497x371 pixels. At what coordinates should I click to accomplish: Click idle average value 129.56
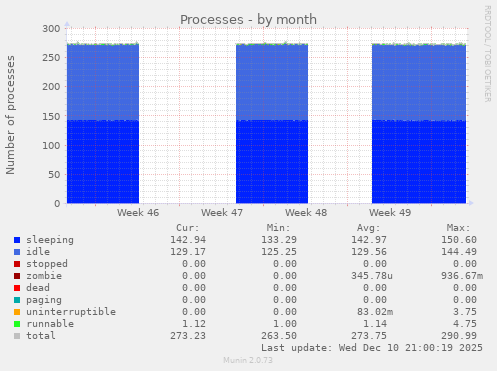pyautogui.click(x=369, y=252)
